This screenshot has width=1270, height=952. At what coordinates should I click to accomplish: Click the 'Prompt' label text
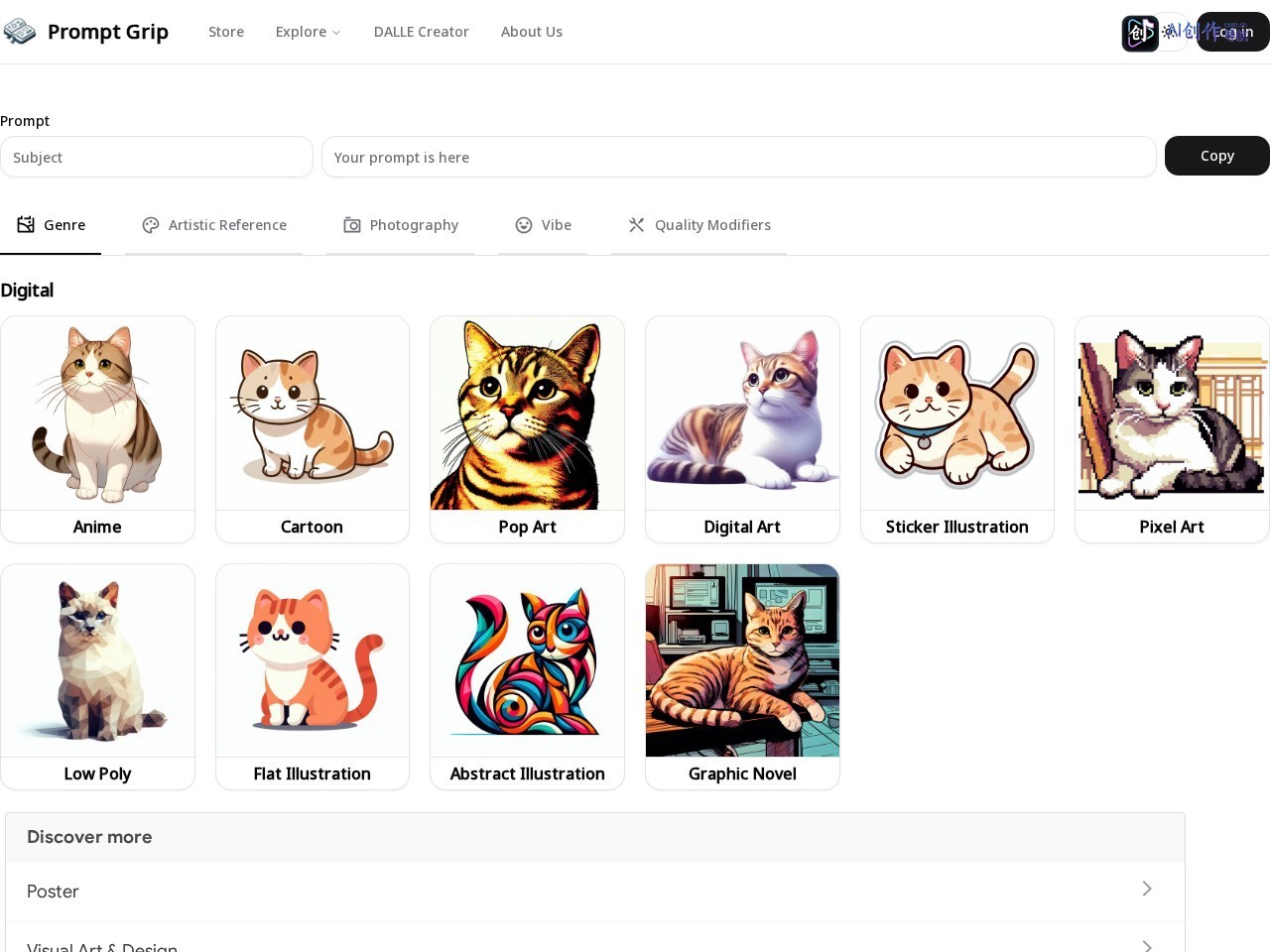(25, 121)
